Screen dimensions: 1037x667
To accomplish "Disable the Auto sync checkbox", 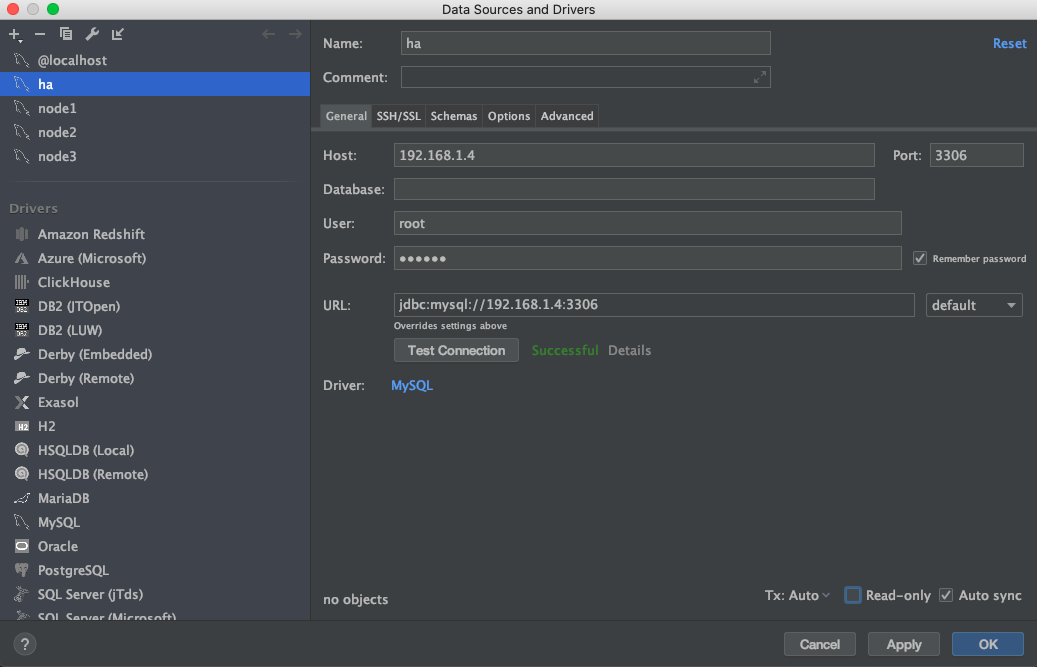I will (946, 595).
